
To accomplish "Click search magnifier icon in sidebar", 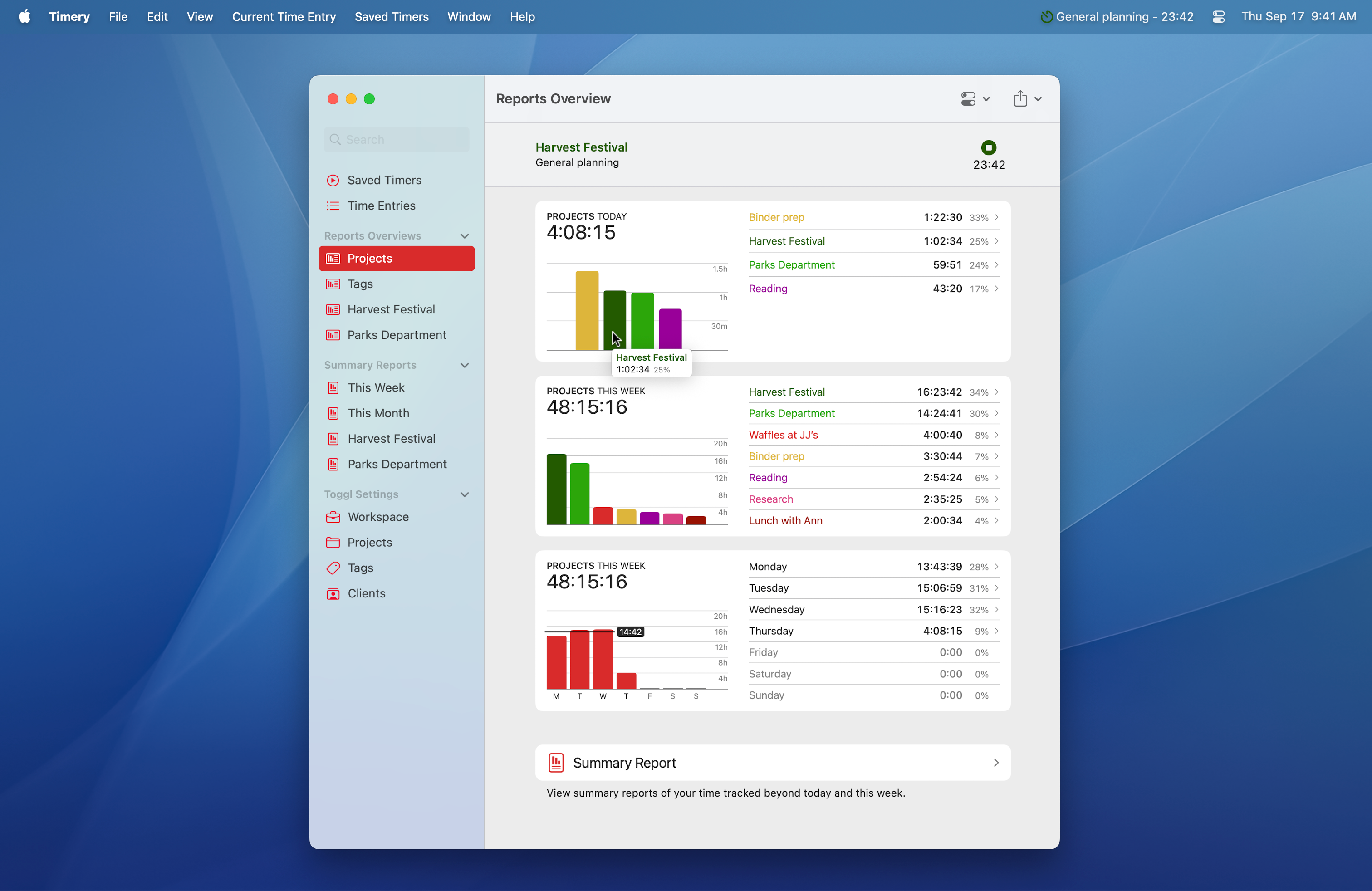I will [335, 139].
